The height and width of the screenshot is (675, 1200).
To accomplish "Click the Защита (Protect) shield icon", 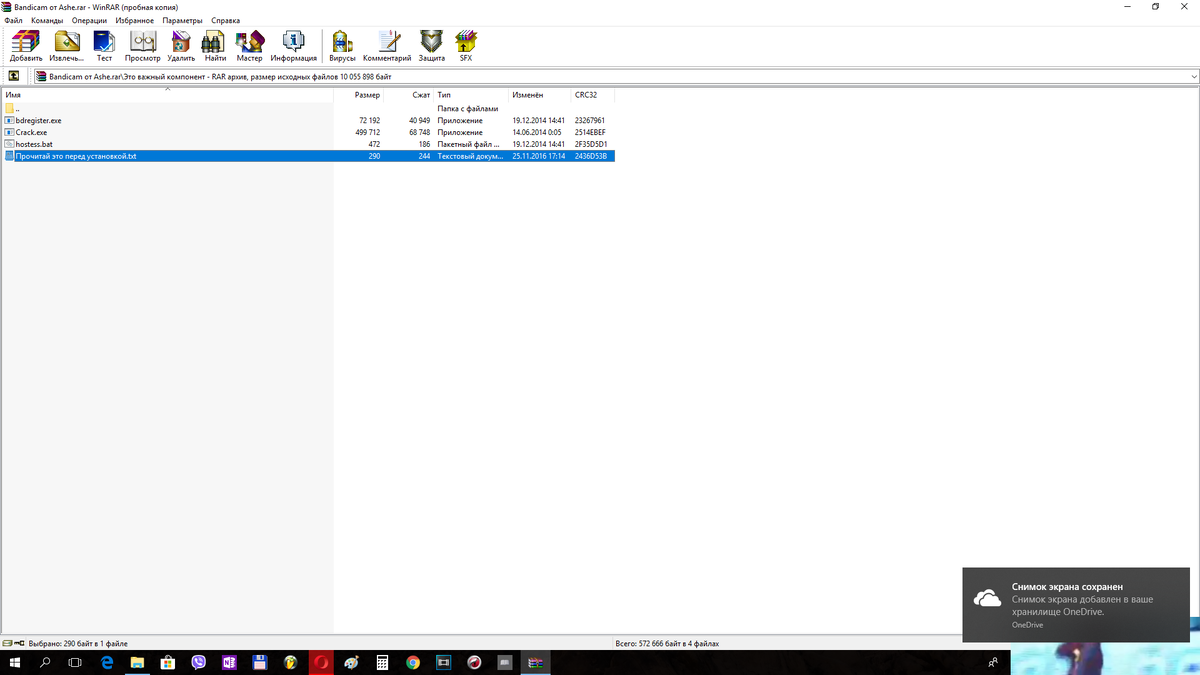I will point(431,42).
